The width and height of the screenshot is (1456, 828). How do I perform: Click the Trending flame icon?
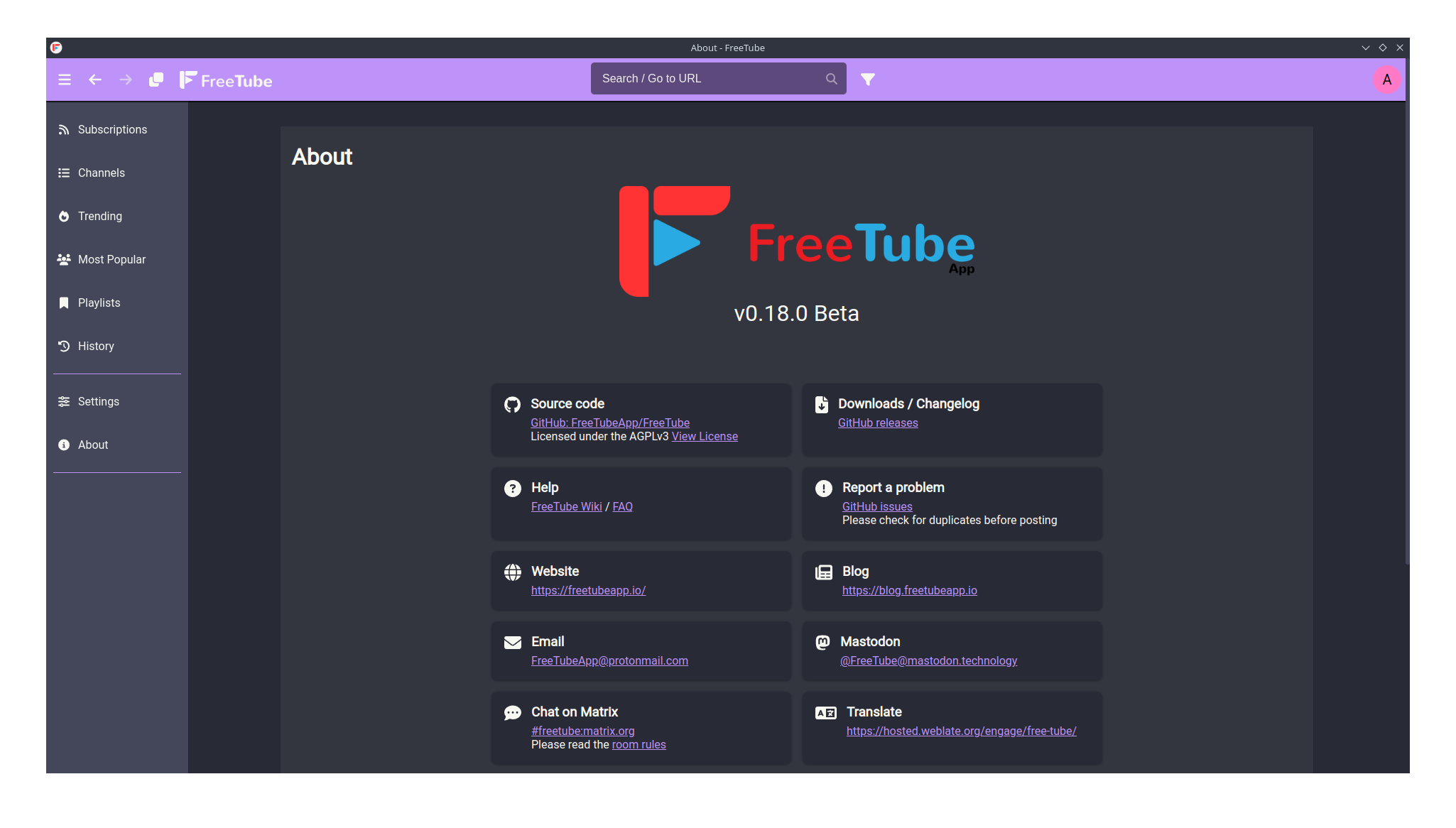[x=64, y=217]
